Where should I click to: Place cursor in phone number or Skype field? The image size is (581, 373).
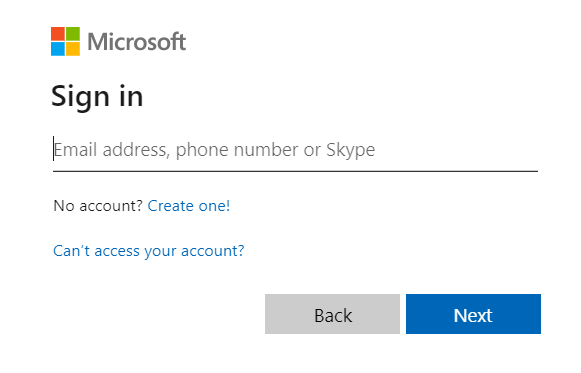[295, 150]
